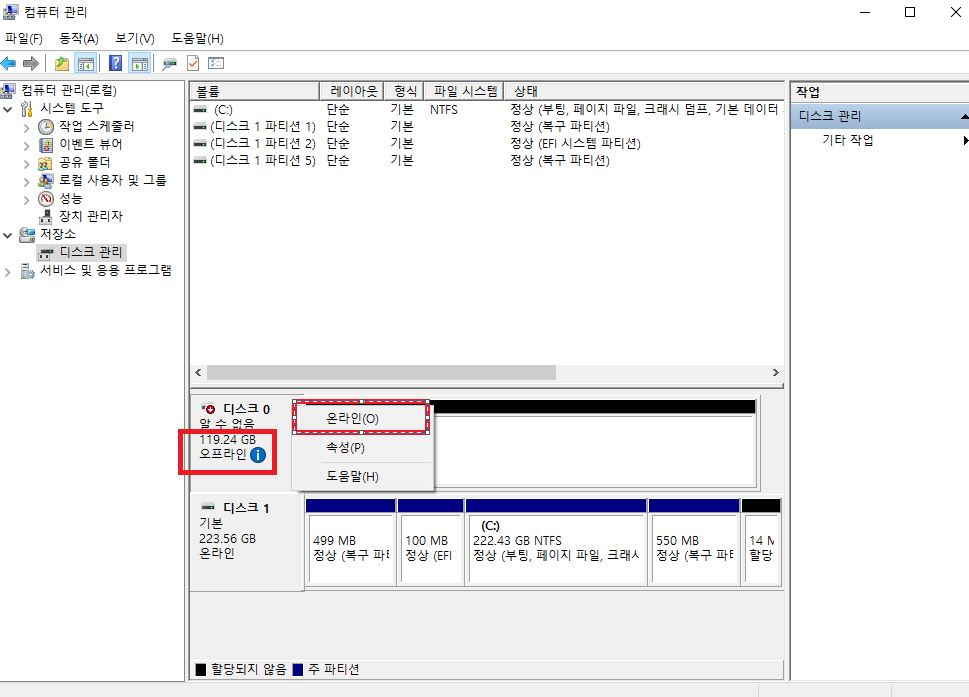Image resolution: width=969 pixels, height=697 pixels.
Task: Click 기타 작업 in the actions pane
Action: [x=847, y=140]
